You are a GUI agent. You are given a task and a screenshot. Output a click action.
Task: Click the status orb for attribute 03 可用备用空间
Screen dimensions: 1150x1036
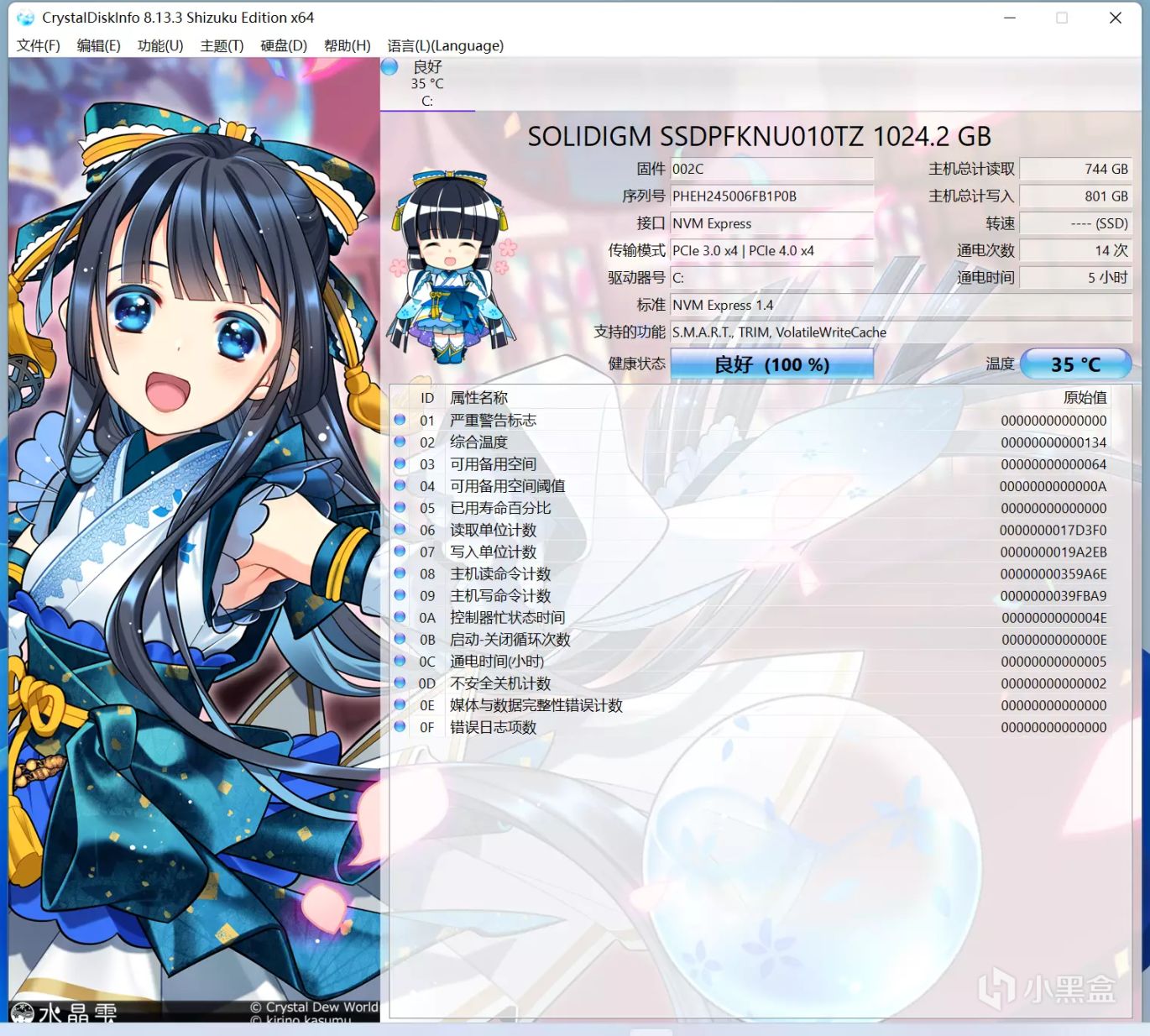[x=400, y=463]
